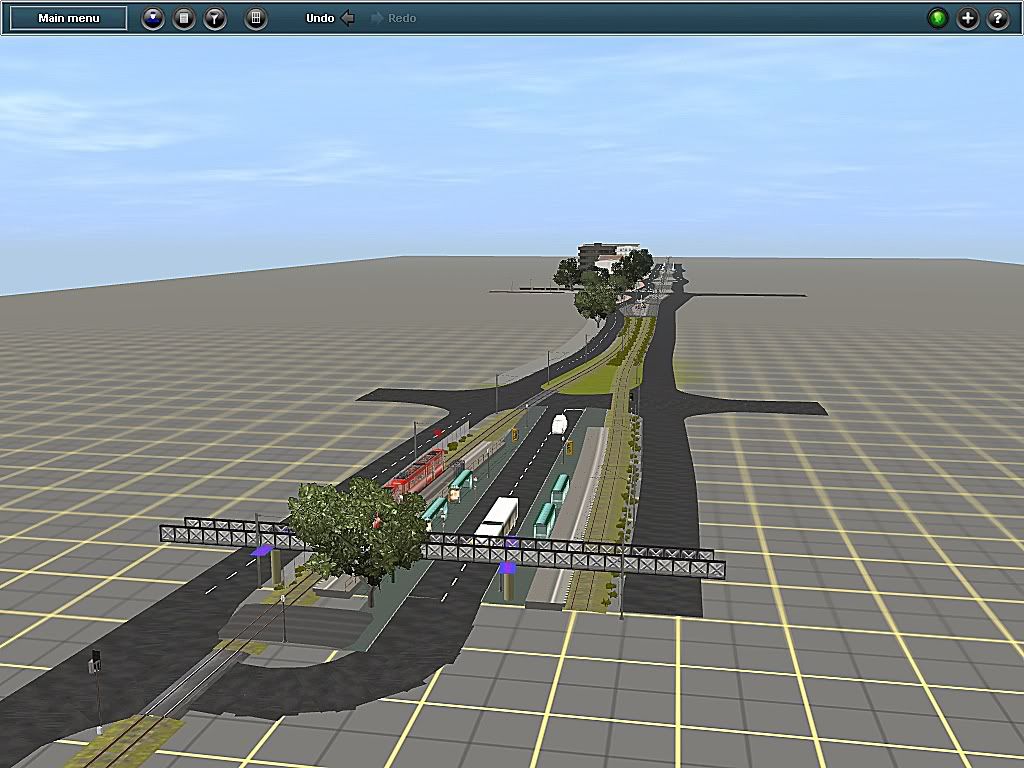Select the large tree beside the footbridge
Screen dimensions: 1024x768
[x=358, y=532]
